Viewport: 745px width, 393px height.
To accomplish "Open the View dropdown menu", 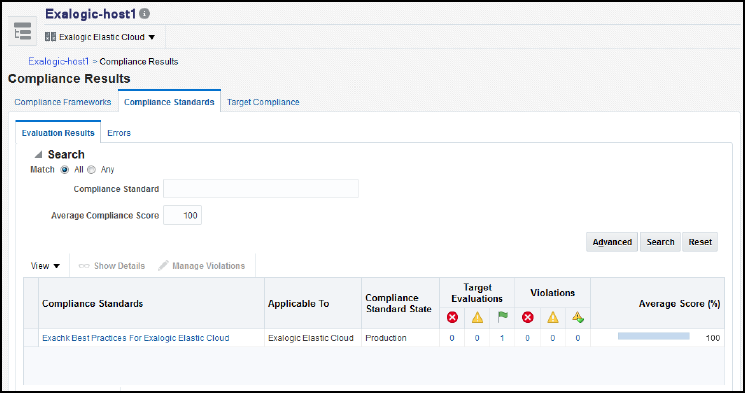I will (x=45, y=266).
